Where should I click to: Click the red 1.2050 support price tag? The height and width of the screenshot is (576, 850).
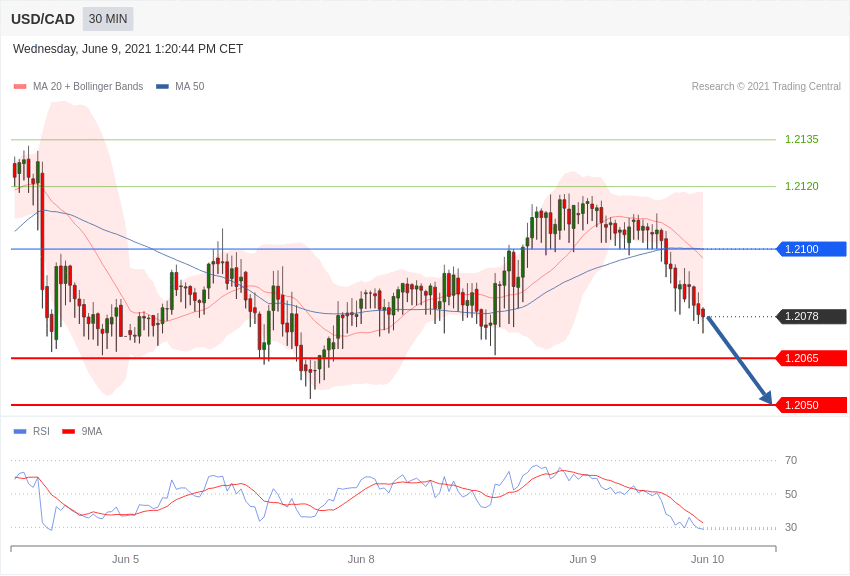coord(811,405)
